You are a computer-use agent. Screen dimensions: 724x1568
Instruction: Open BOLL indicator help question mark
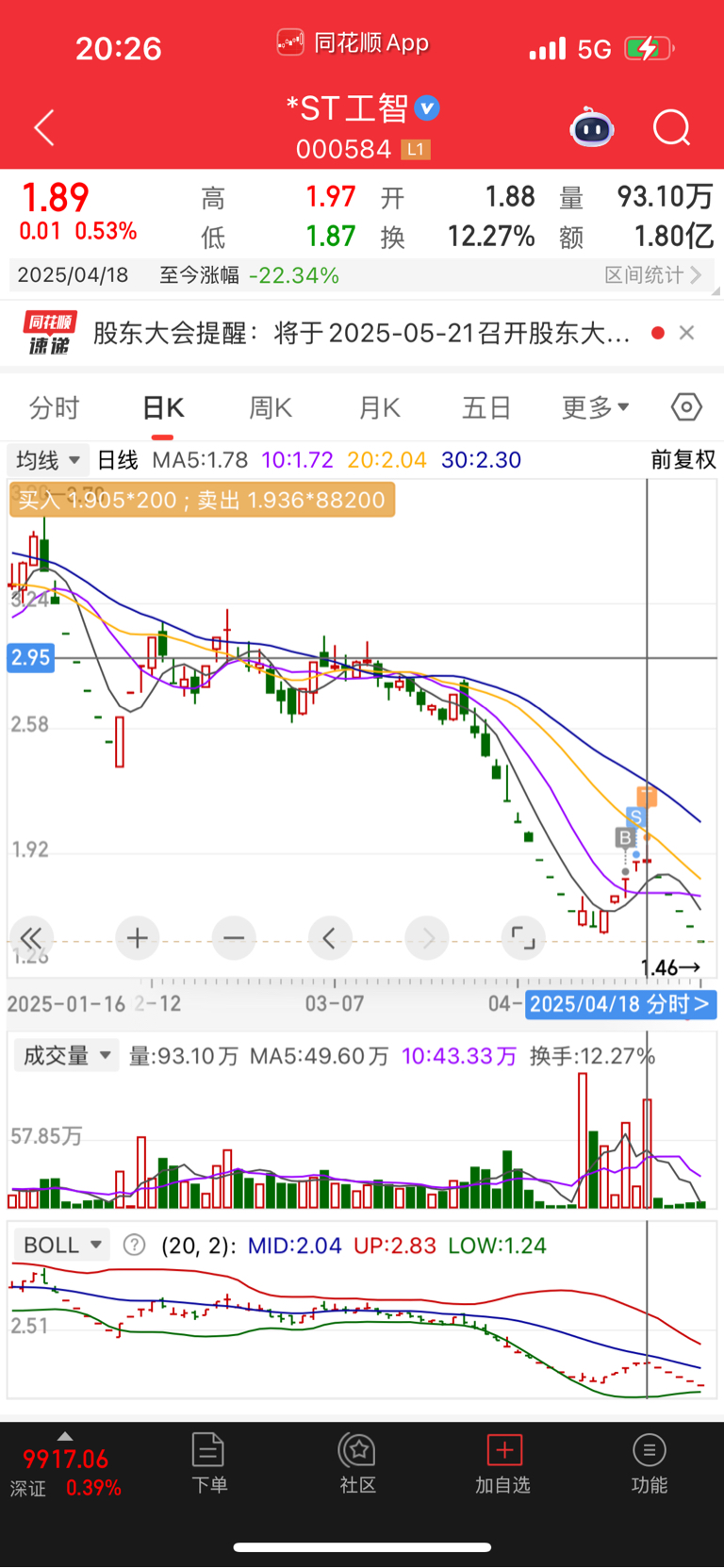click(135, 1246)
